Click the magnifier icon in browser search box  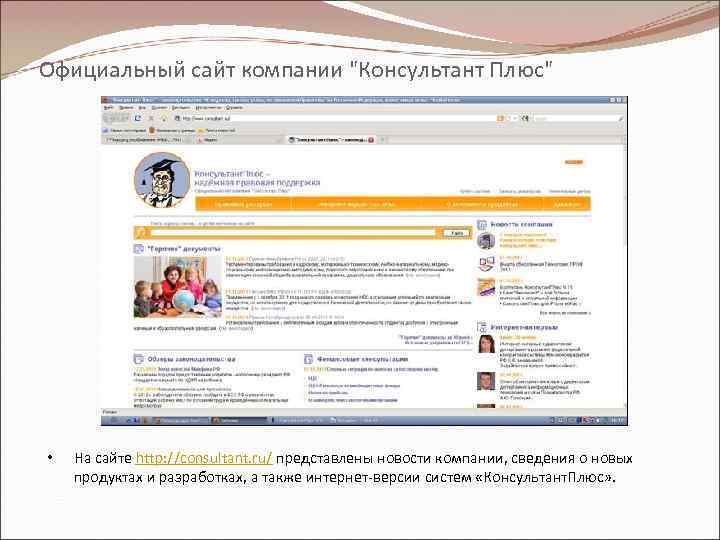coord(620,118)
